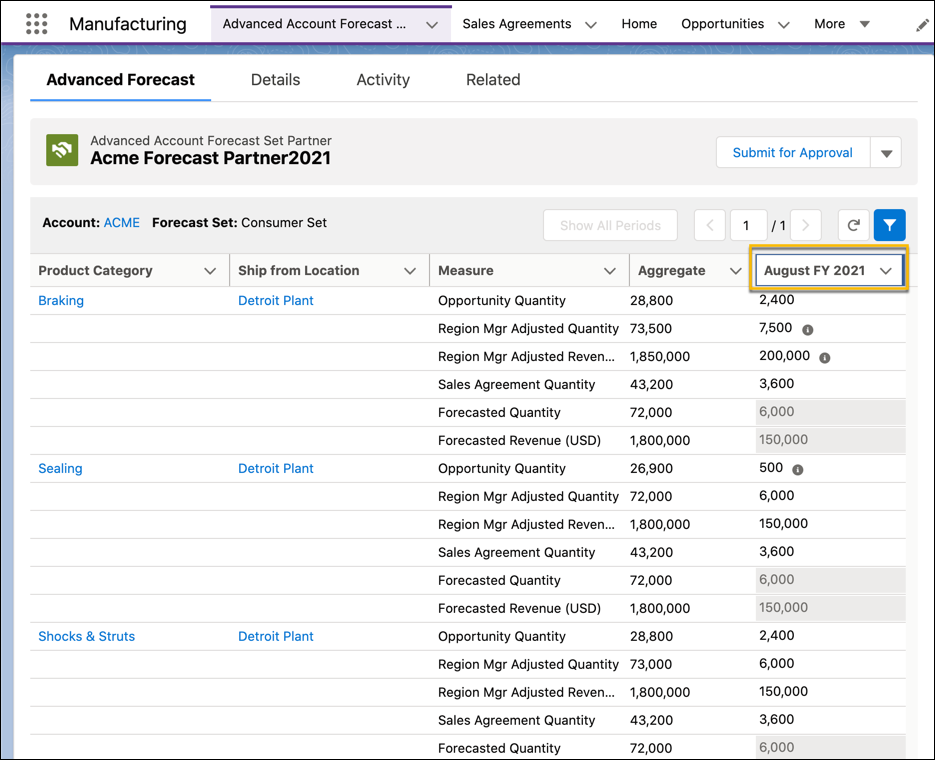935x760 pixels.
Task: Go to the next page arrow
Action: [806, 225]
